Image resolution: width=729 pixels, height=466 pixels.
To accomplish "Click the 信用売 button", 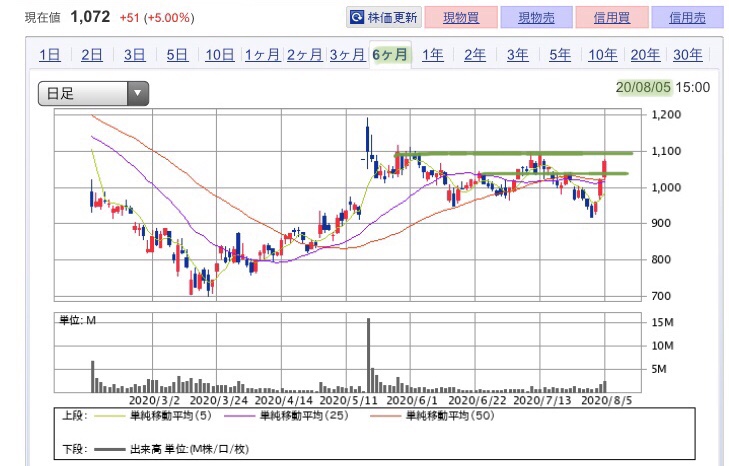I will coord(687,18).
